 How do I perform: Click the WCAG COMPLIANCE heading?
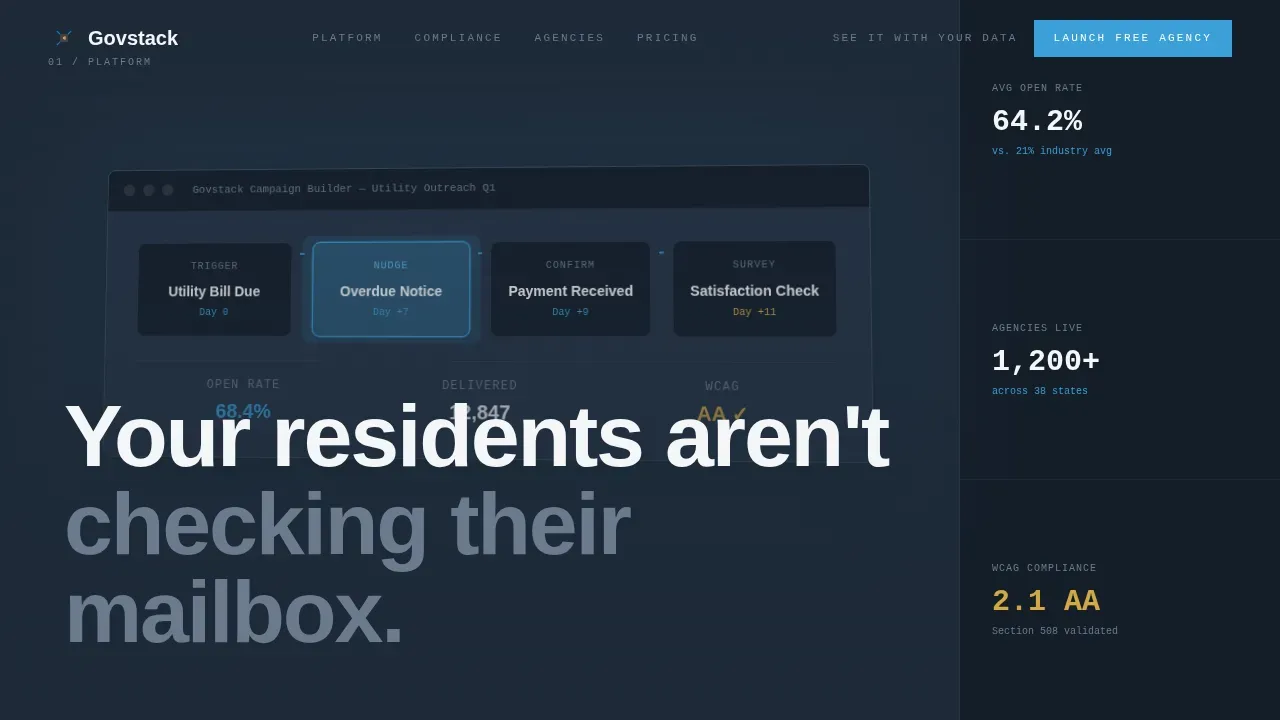point(1044,568)
